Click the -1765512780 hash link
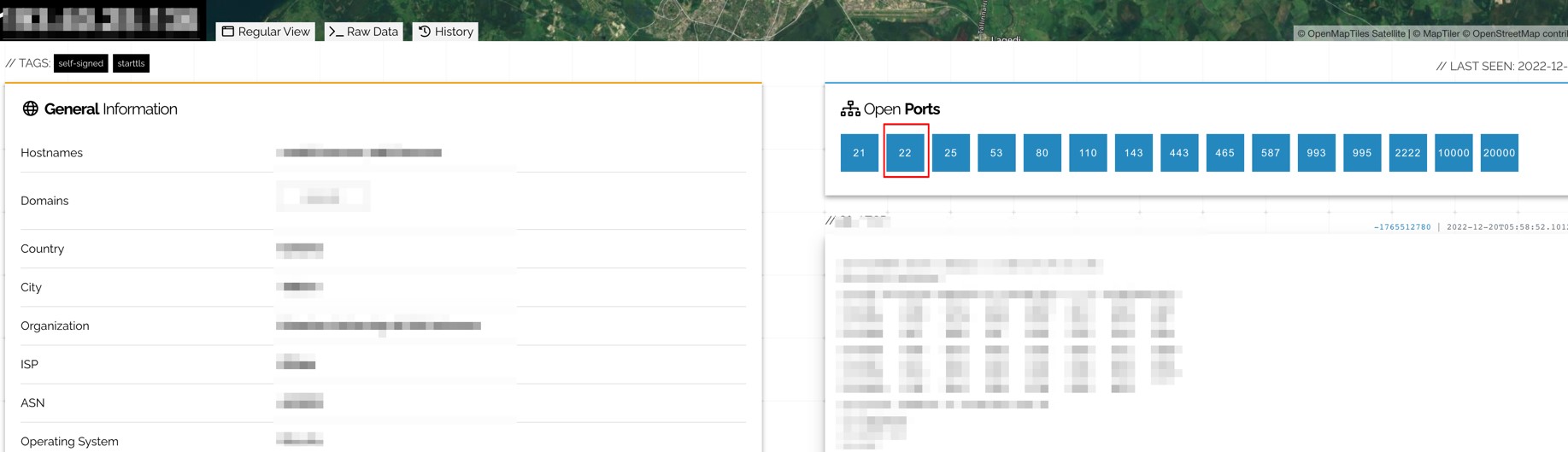 coord(1402,227)
